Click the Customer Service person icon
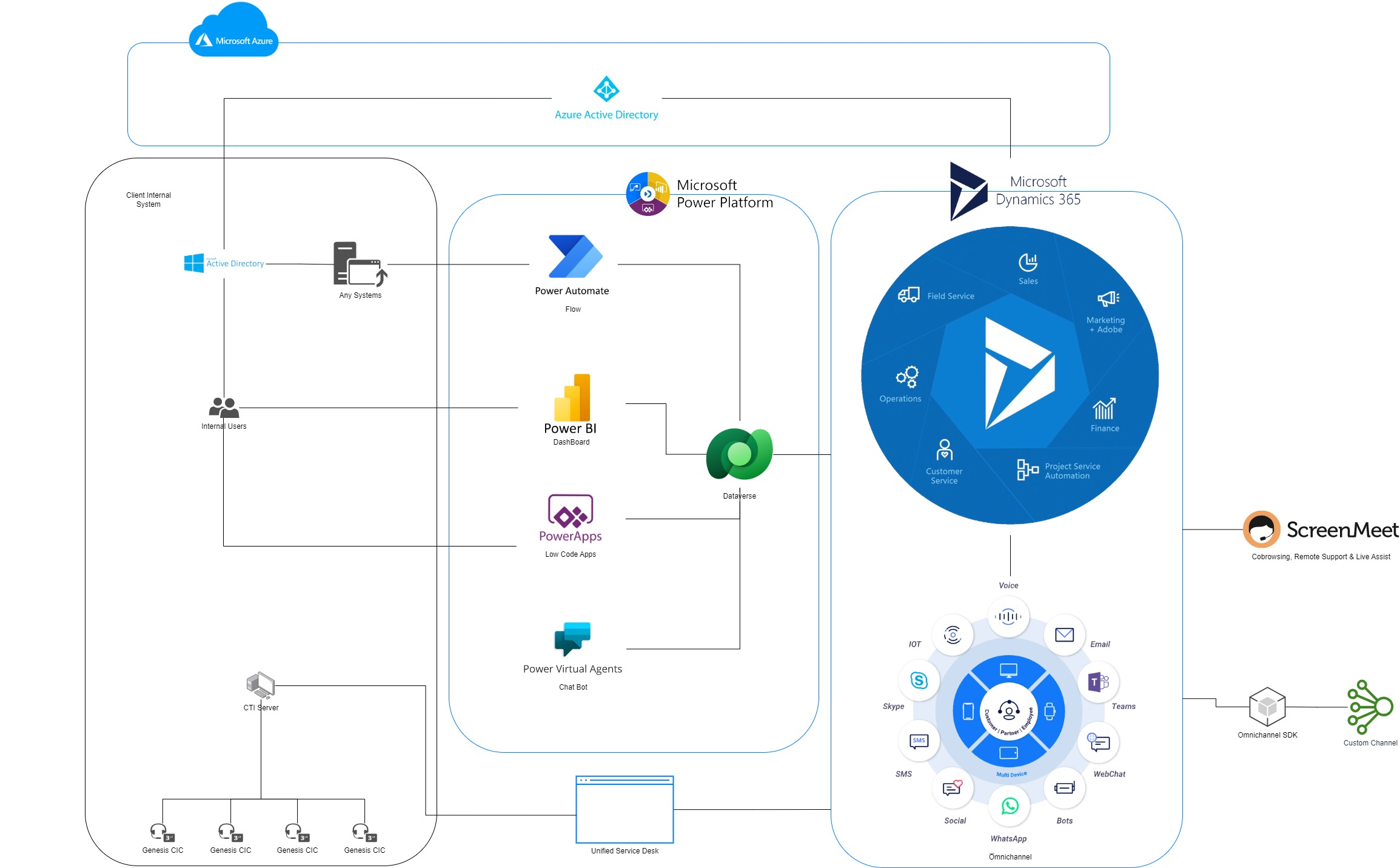Image resolution: width=1400 pixels, height=868 pixels. click(945, 450)
